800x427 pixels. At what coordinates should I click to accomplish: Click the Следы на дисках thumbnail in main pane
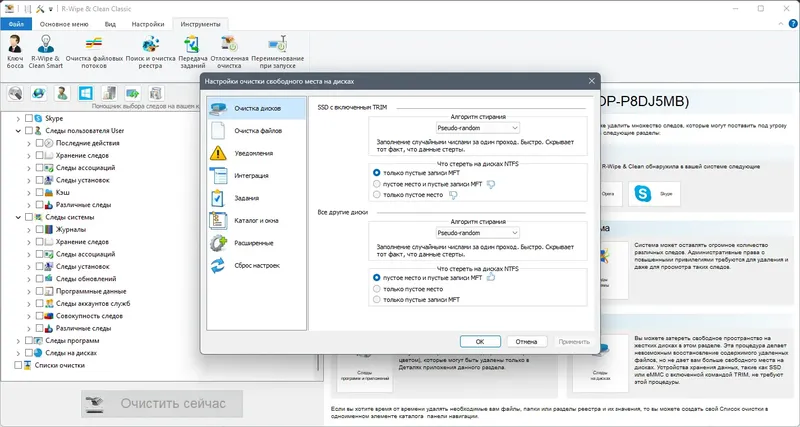[599, 363]
